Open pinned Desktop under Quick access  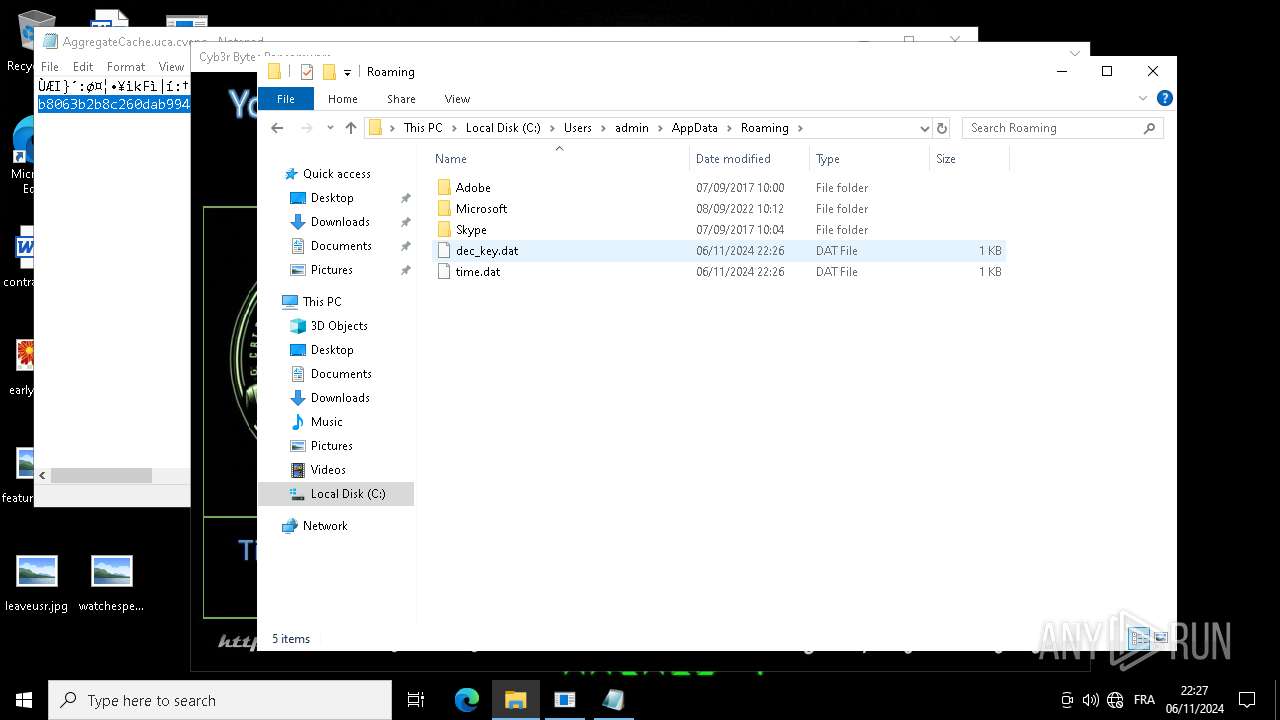332,198
